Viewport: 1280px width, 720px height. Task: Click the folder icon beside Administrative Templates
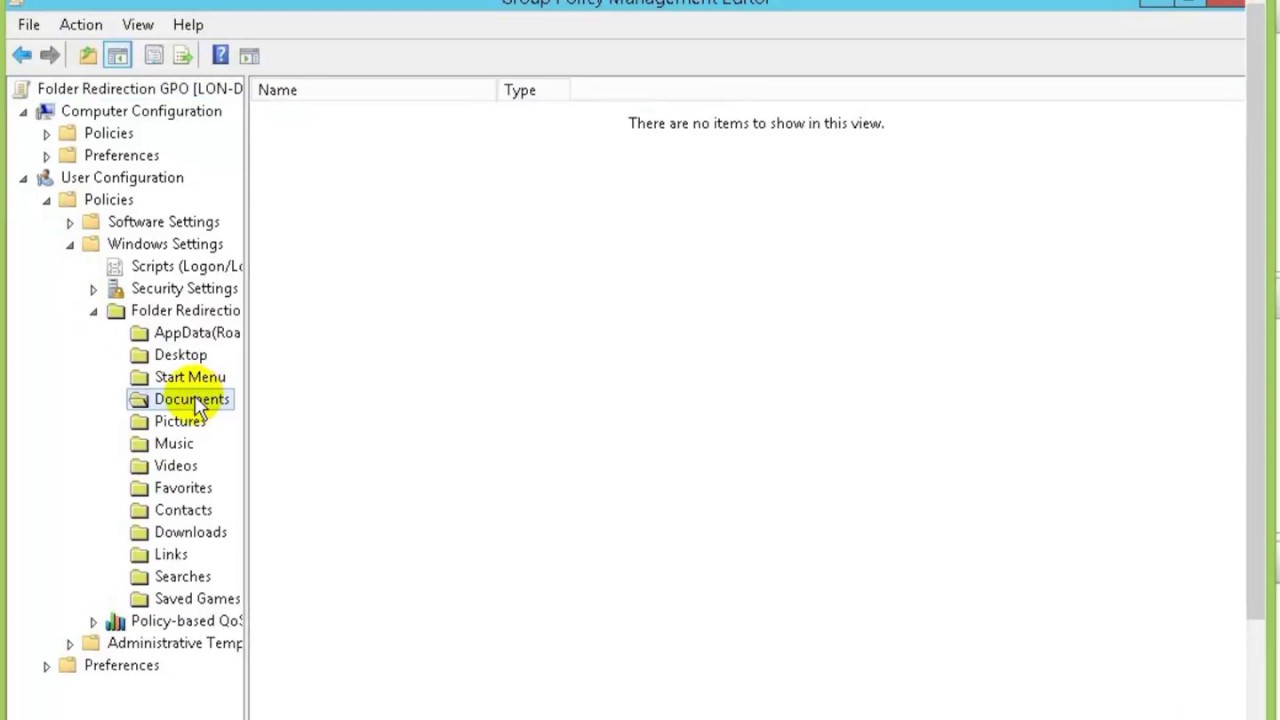(x=91, y=643)
